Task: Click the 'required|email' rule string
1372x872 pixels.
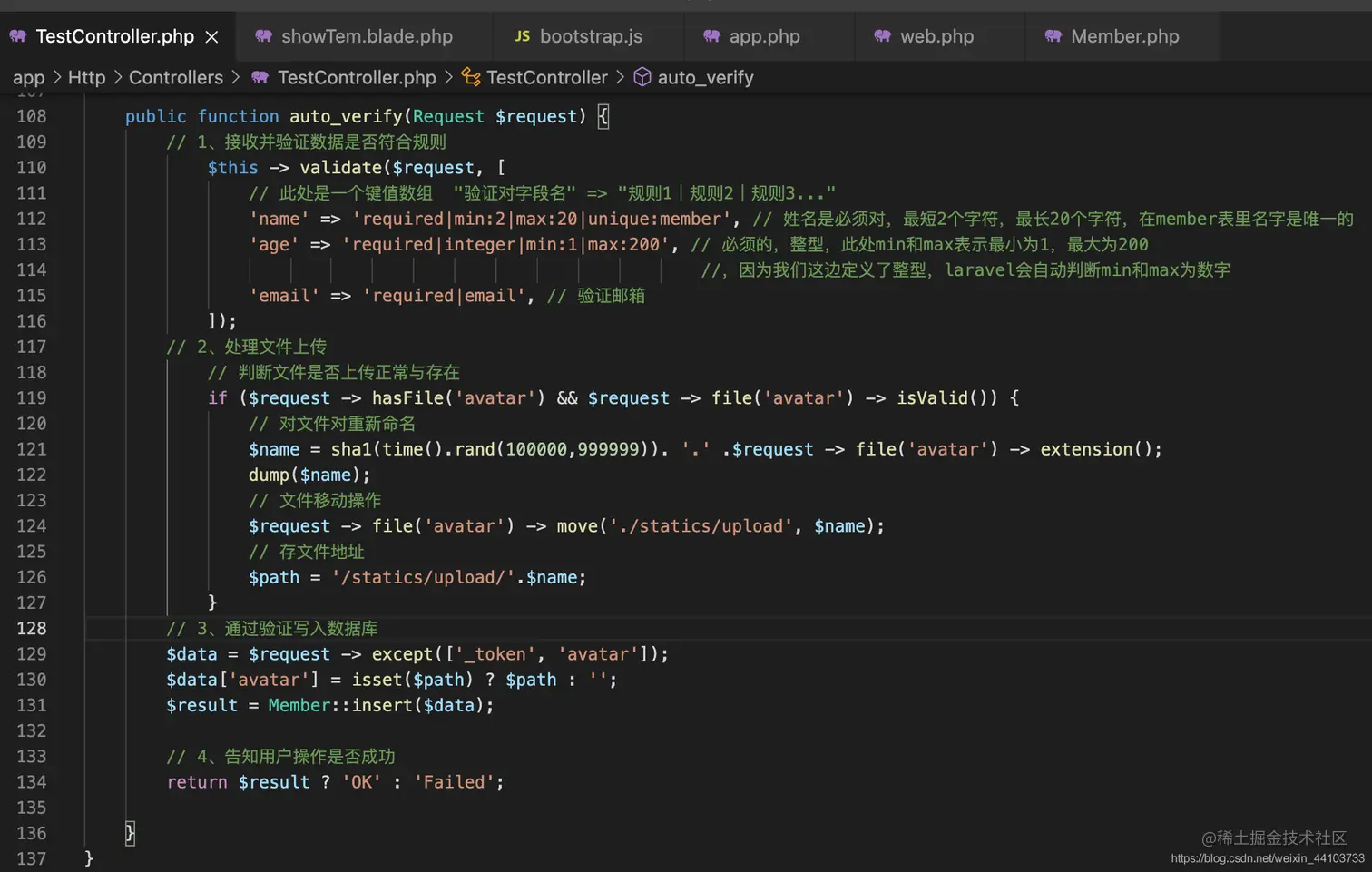Action: (444, 296)
